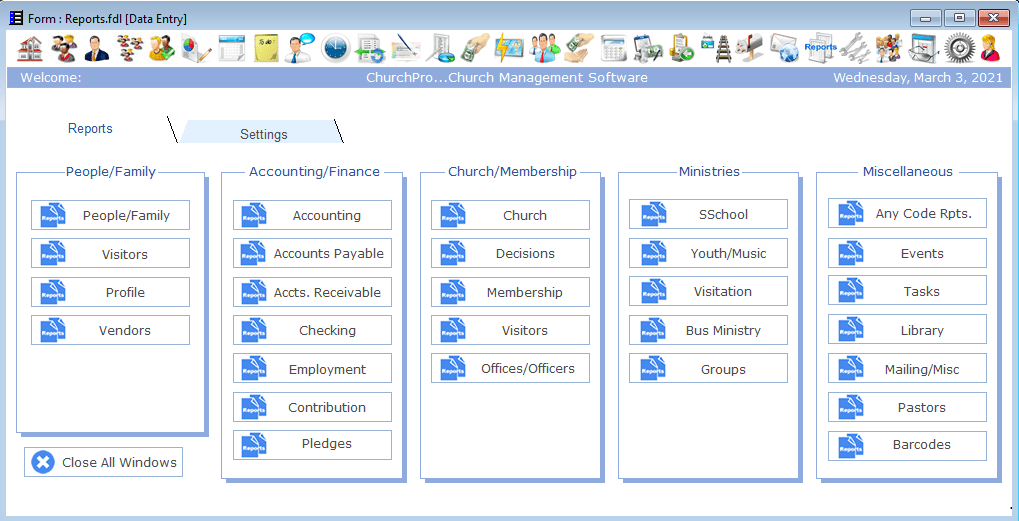Screen dimensions: 1019x521
Task: Open the Library reports button
Action: coord(907,330)
